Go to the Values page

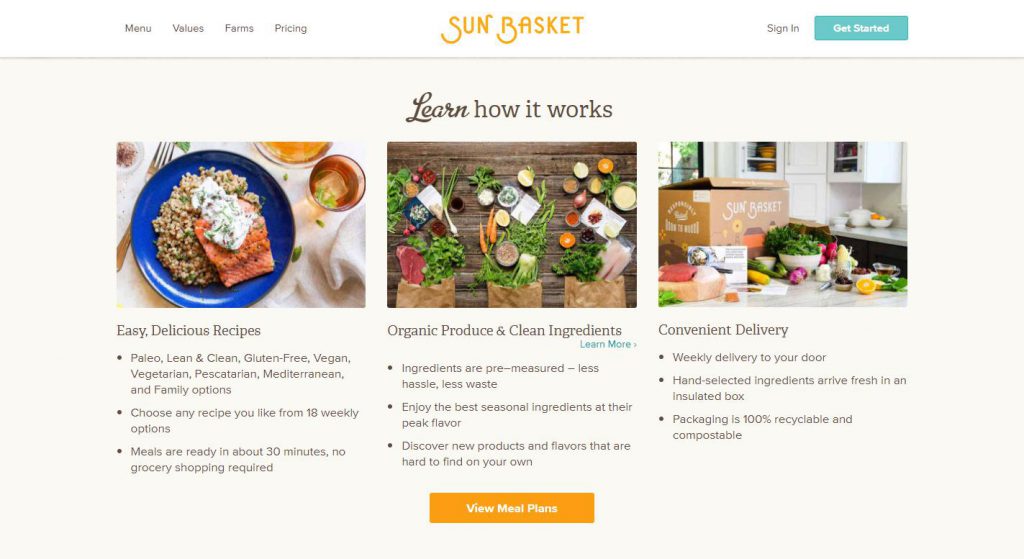pyautogui.click(x=188, y=28)
